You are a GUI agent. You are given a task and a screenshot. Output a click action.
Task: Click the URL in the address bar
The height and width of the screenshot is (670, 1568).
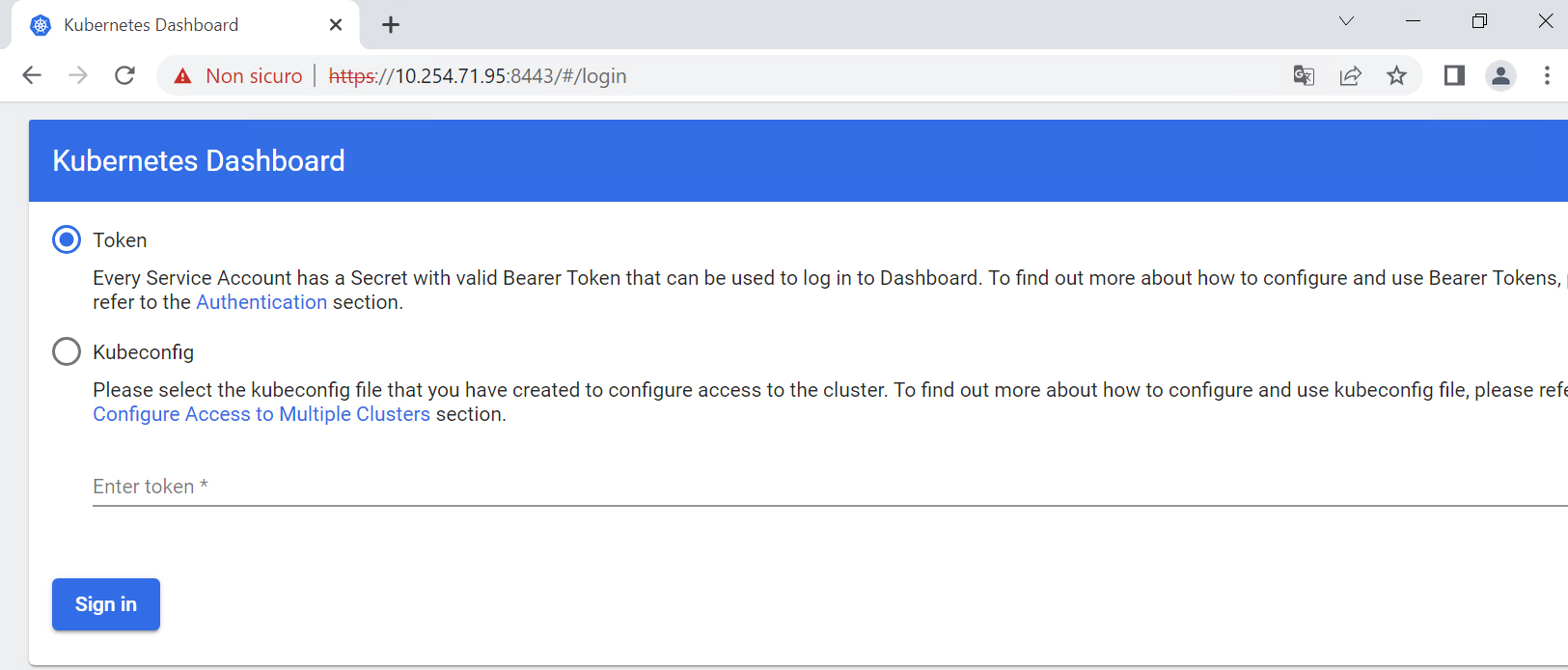[x=478, y=75]
